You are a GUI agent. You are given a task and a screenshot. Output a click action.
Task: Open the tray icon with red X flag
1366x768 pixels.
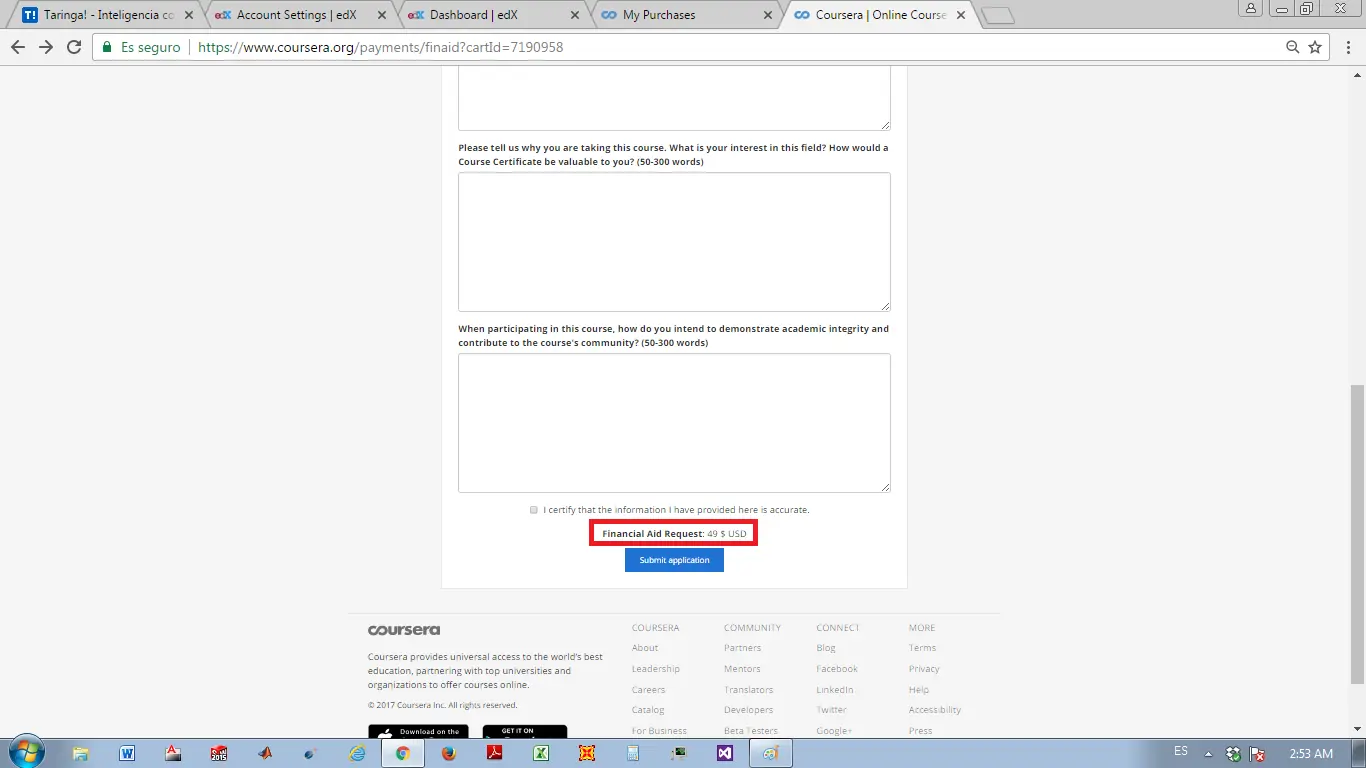1258,754
